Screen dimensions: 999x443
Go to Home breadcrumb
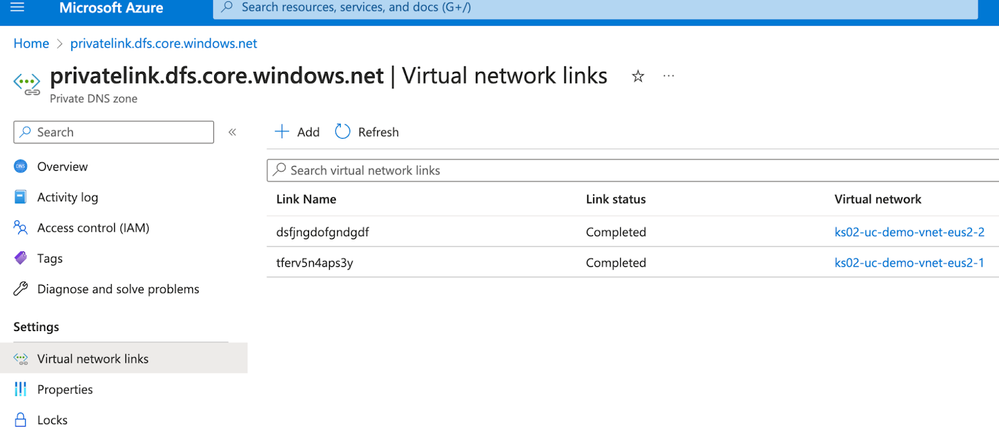click(31, 44)
